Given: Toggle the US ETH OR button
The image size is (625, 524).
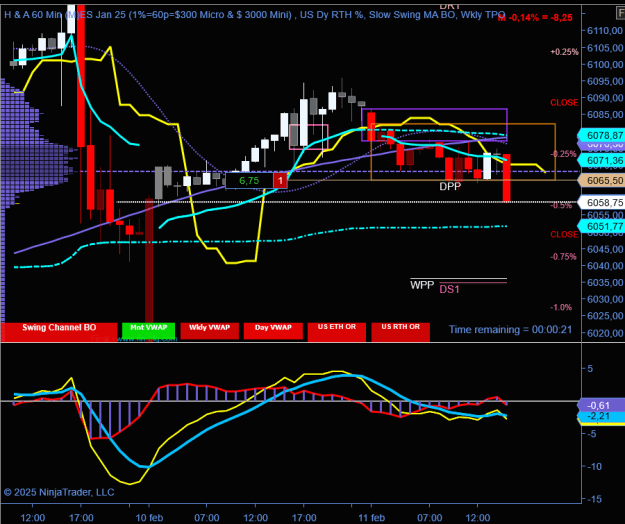Looking at the screenshot, I should pos(336,332).
